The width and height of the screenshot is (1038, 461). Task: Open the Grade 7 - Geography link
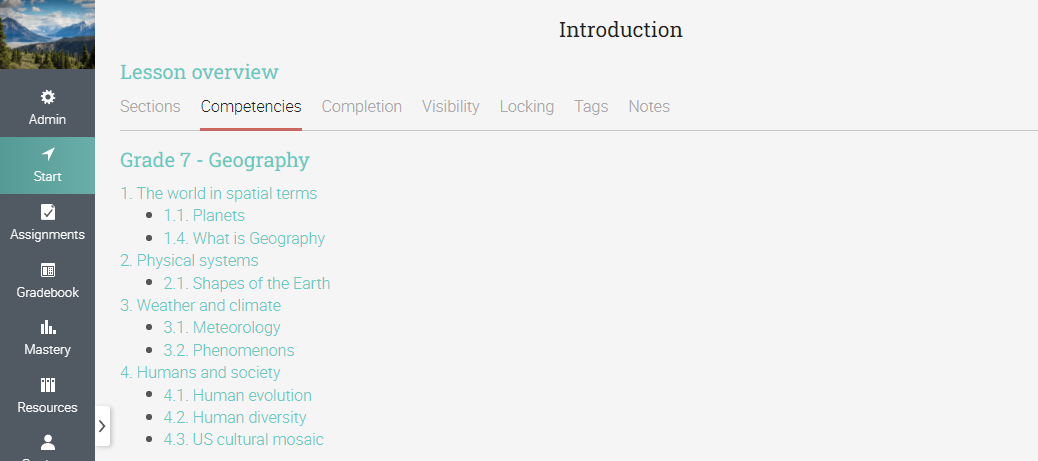click(214, 160)
